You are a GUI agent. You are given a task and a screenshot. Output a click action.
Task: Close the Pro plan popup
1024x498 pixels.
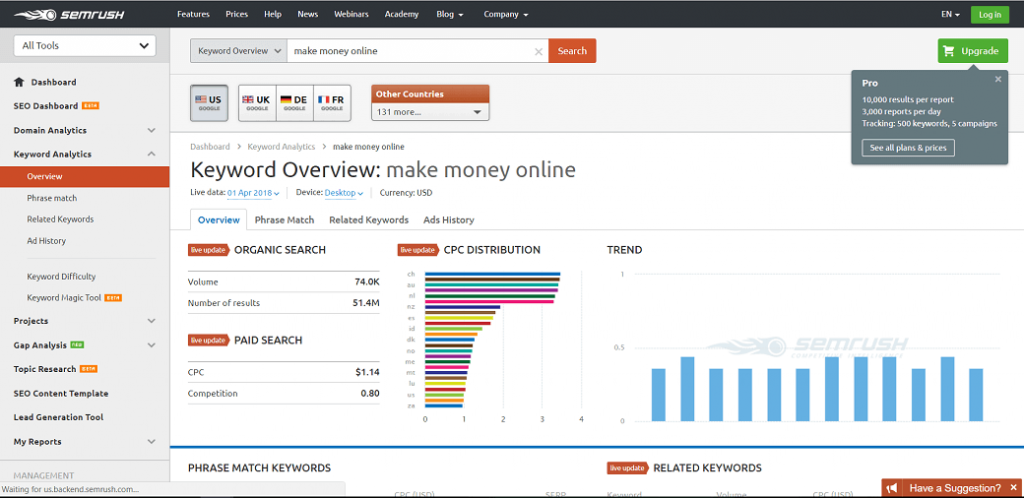[x=997, y=79]
